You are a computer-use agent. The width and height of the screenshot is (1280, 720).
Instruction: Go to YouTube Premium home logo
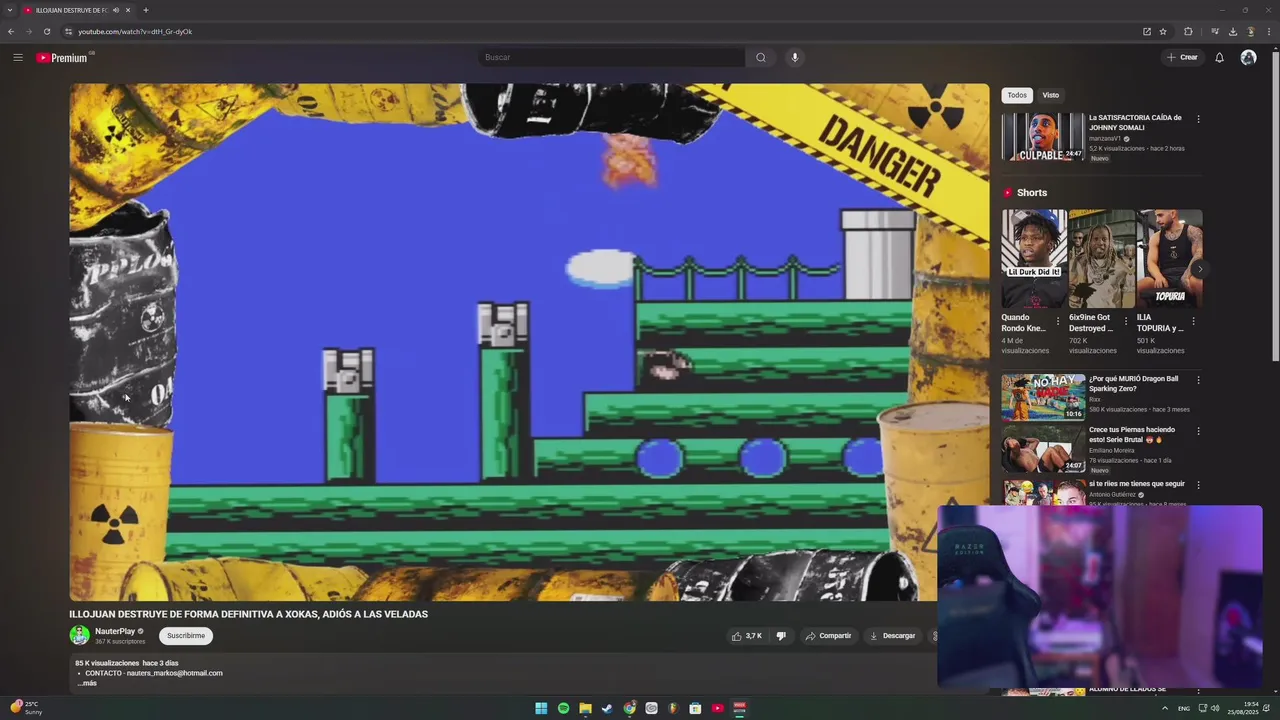click(62, 58)
